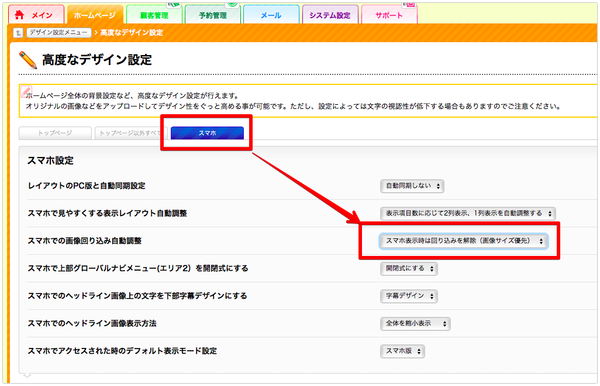Open the 顧客管理 tab

154,15
